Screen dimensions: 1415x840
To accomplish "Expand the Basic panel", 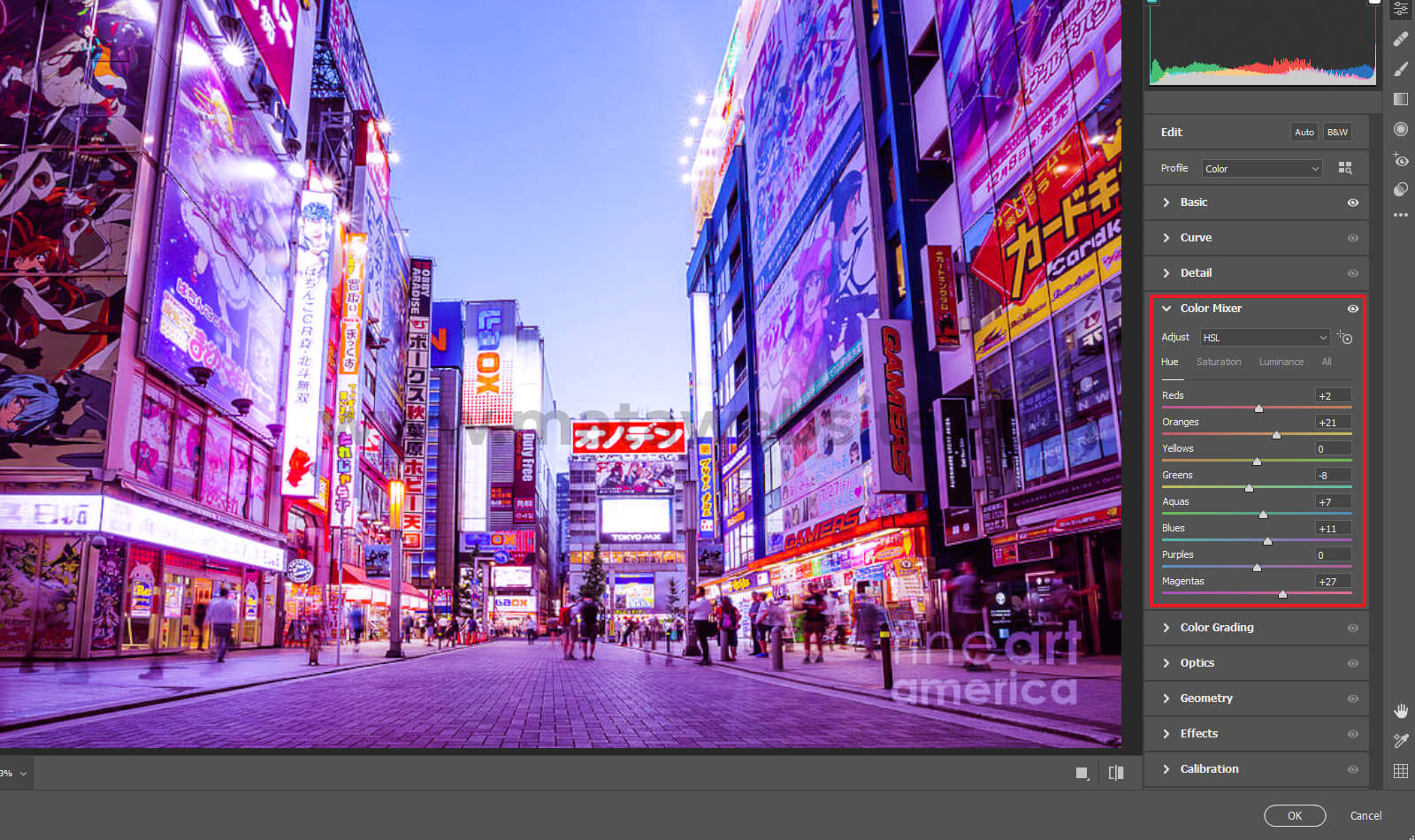I will pyautogui.click(x=1166, y=202).
